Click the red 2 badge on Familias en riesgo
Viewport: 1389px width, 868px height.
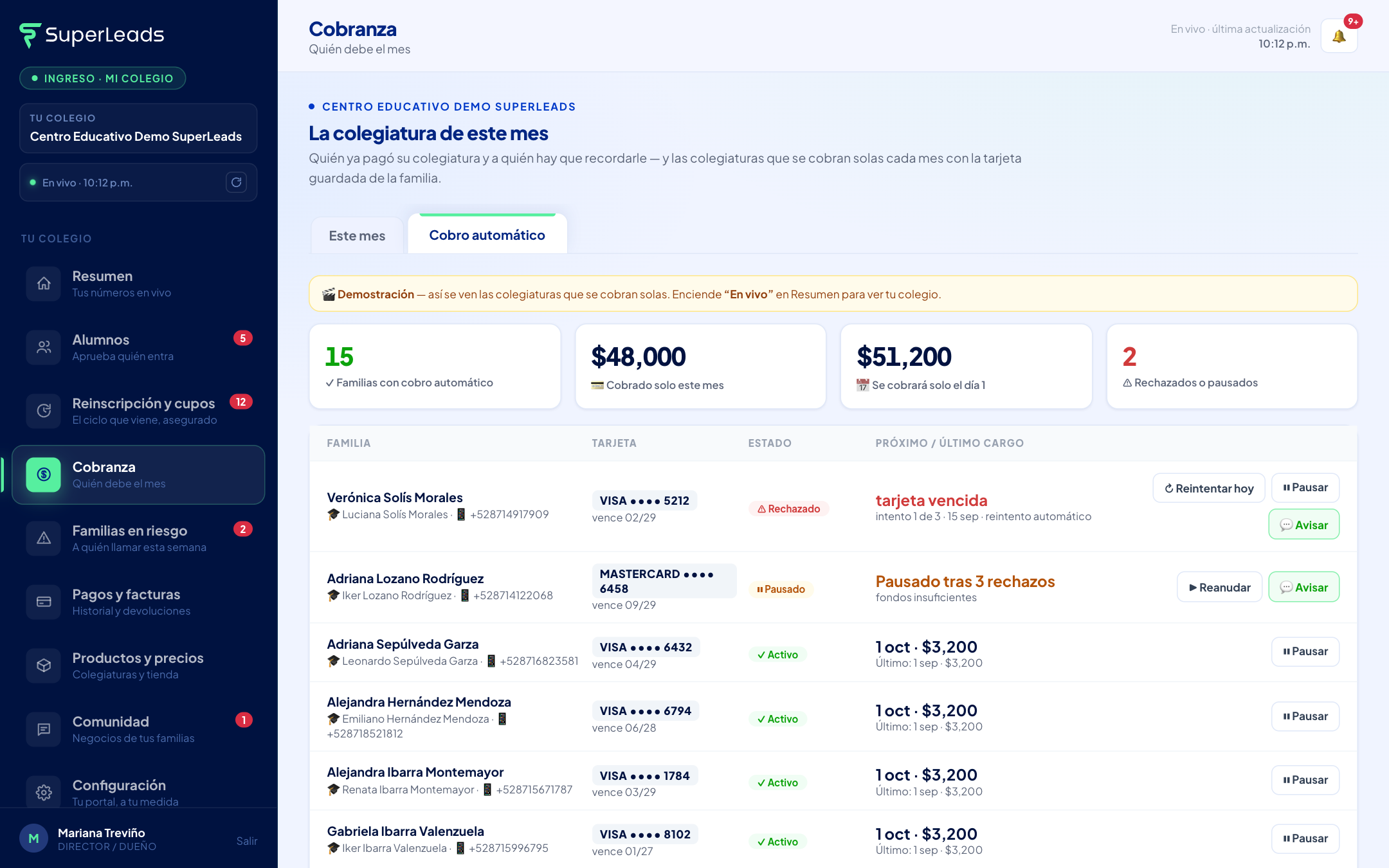tap(242, 529)
